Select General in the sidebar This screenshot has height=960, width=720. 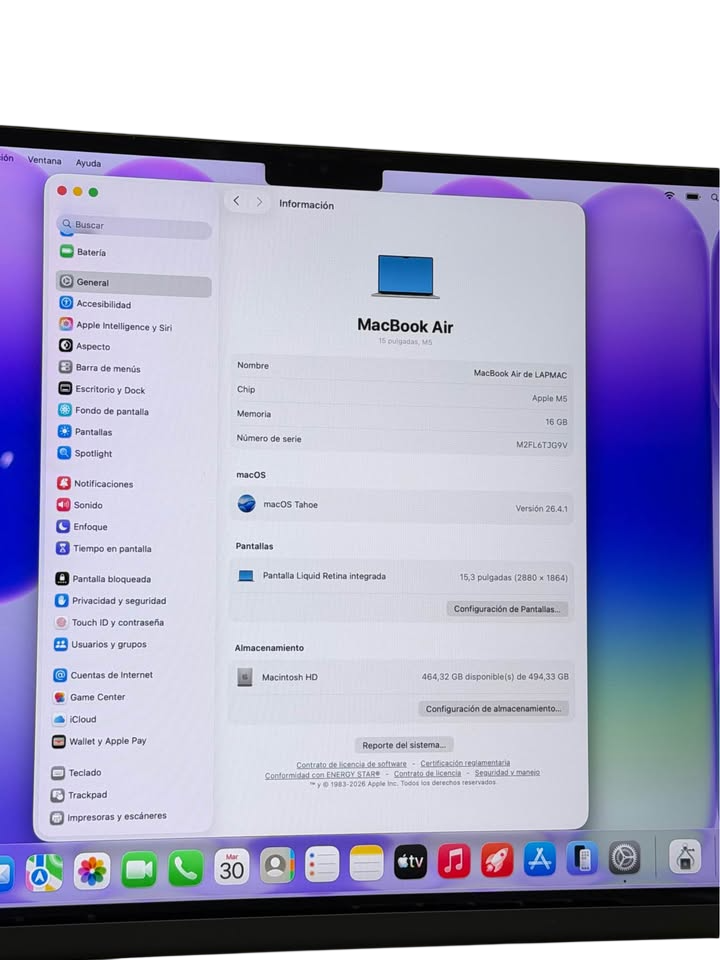[x=133, y=282]
